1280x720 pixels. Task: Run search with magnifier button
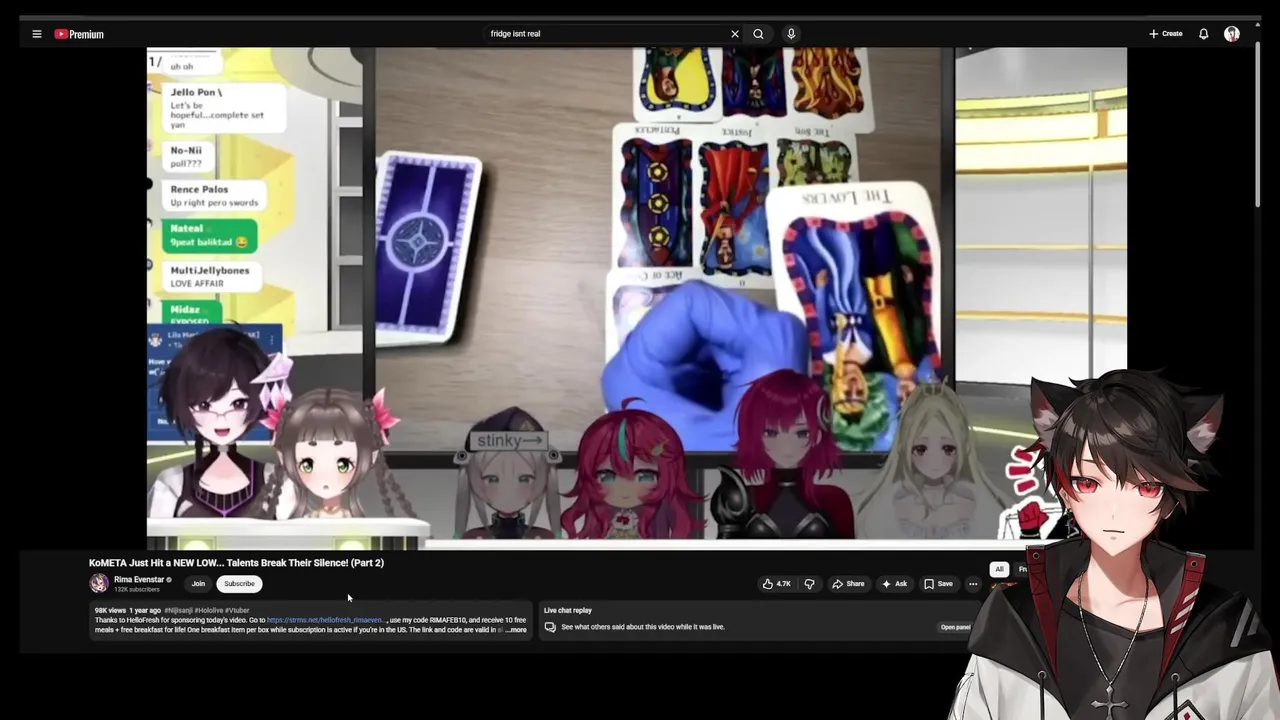(x=759, y=34)
